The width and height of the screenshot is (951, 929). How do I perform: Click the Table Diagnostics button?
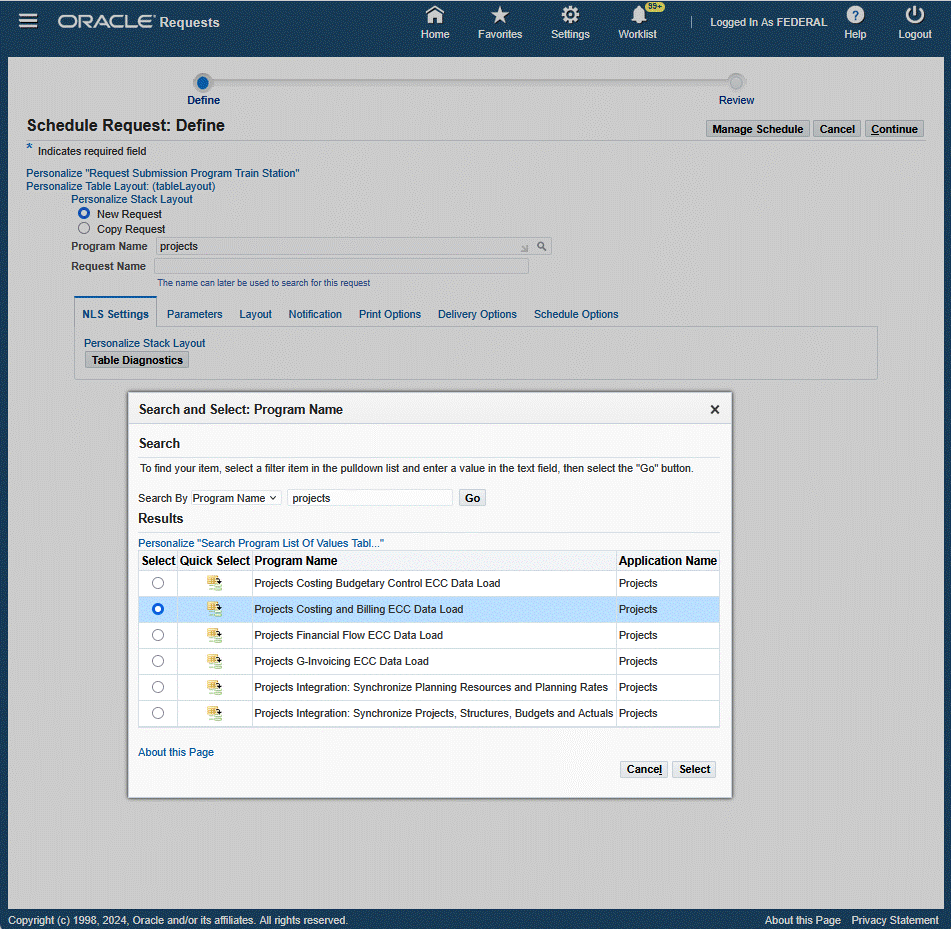point(137,360)
